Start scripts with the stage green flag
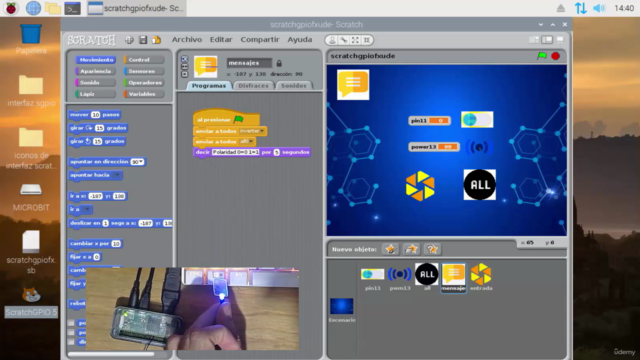 [542, 56]
